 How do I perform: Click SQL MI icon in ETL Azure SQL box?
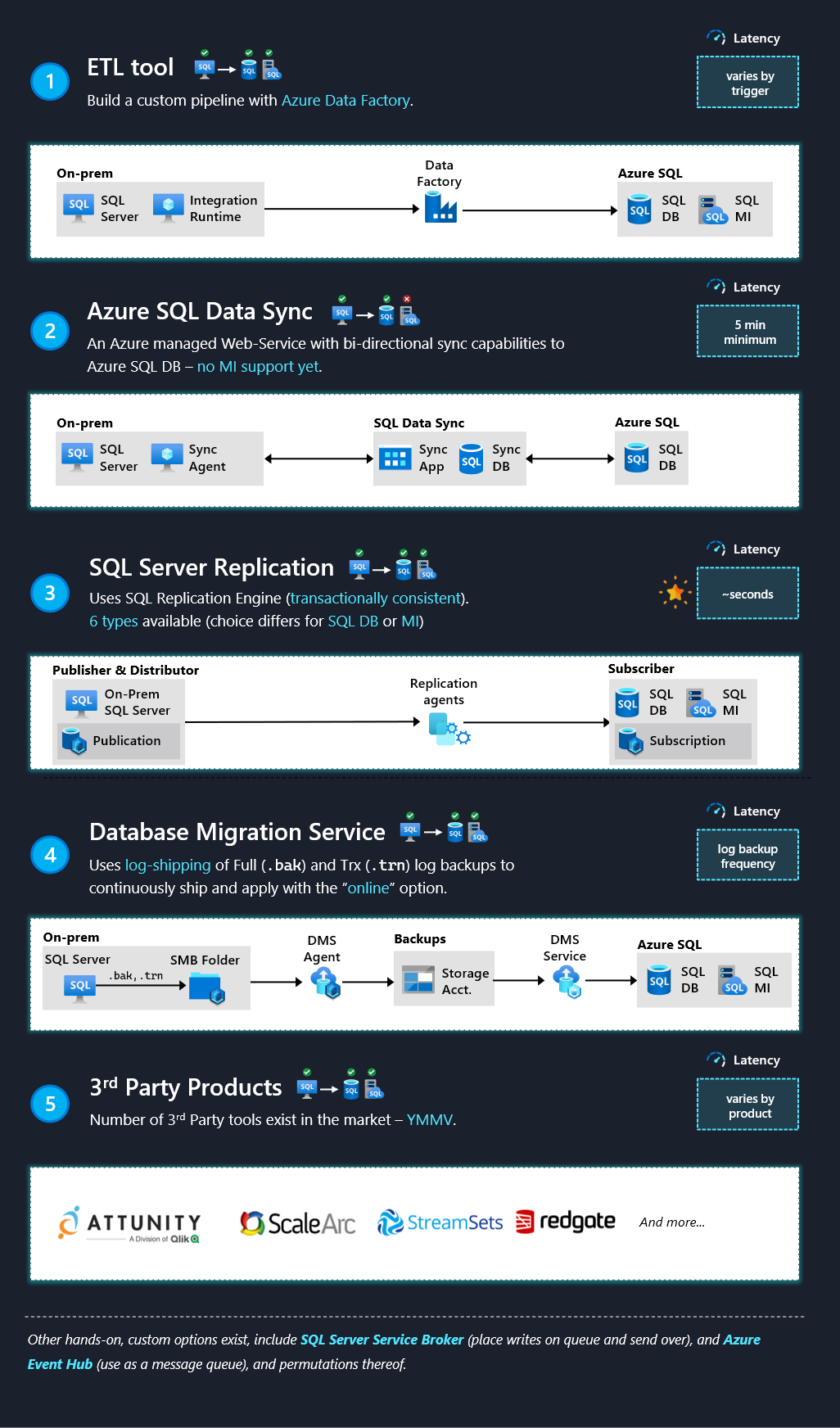click(714, 210)
